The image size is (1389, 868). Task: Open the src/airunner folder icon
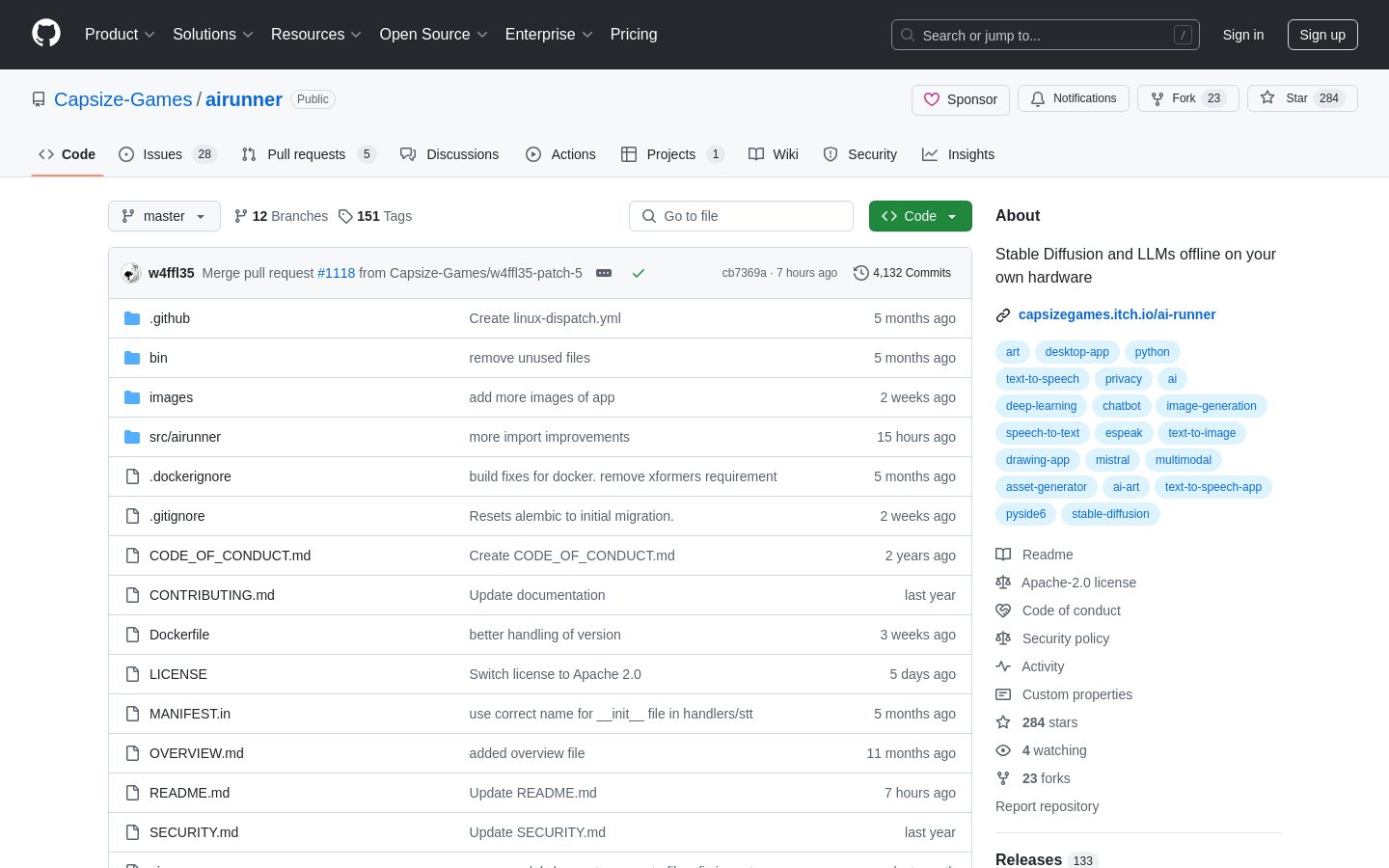132,437
